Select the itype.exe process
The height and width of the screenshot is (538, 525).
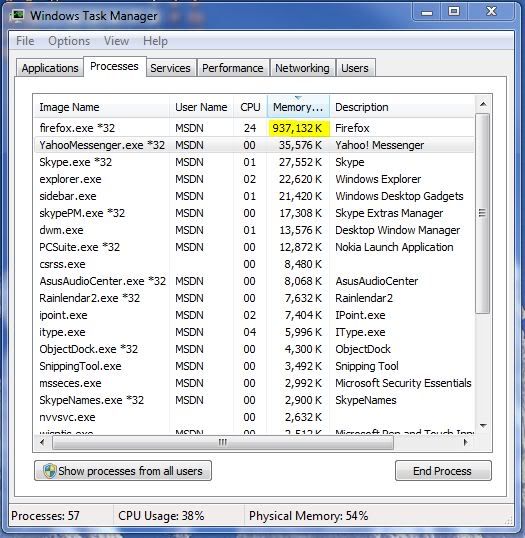coord(254,332)
